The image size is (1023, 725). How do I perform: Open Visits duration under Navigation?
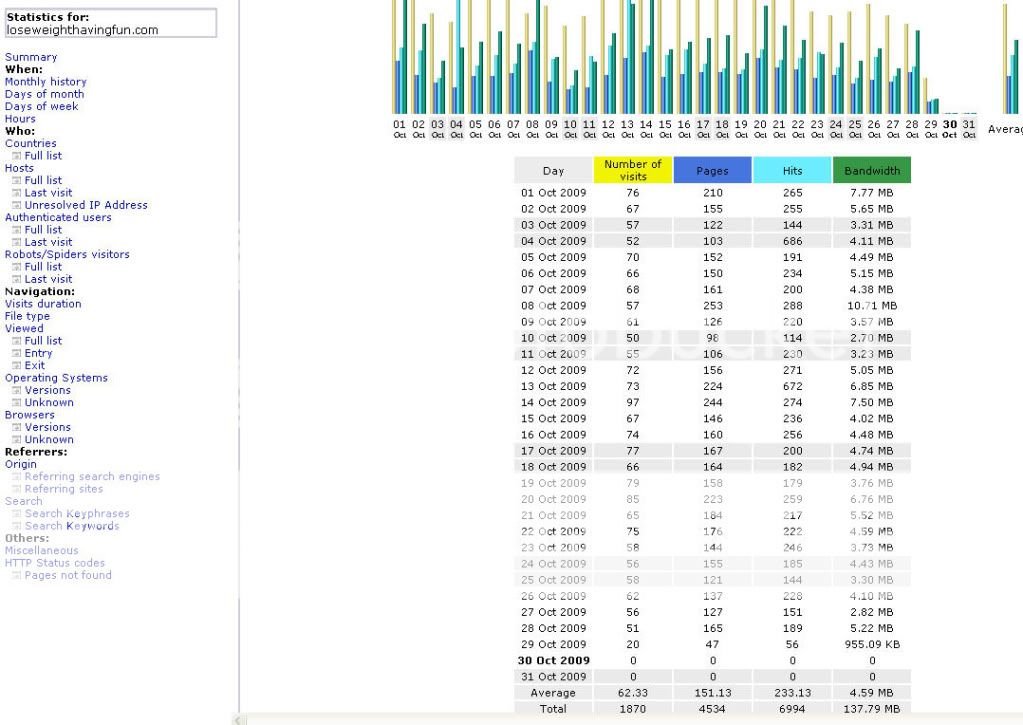[x=43, y=304]
